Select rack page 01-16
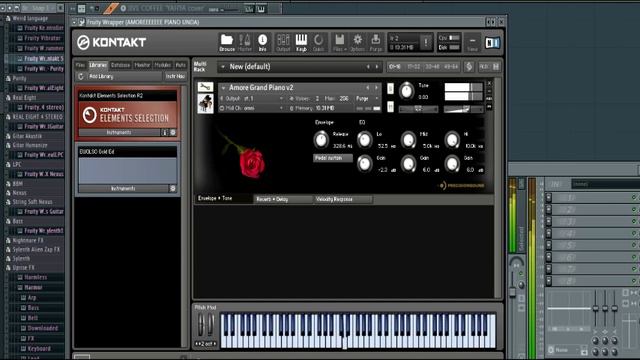This screenshot has width=640, height=360. 395,67
